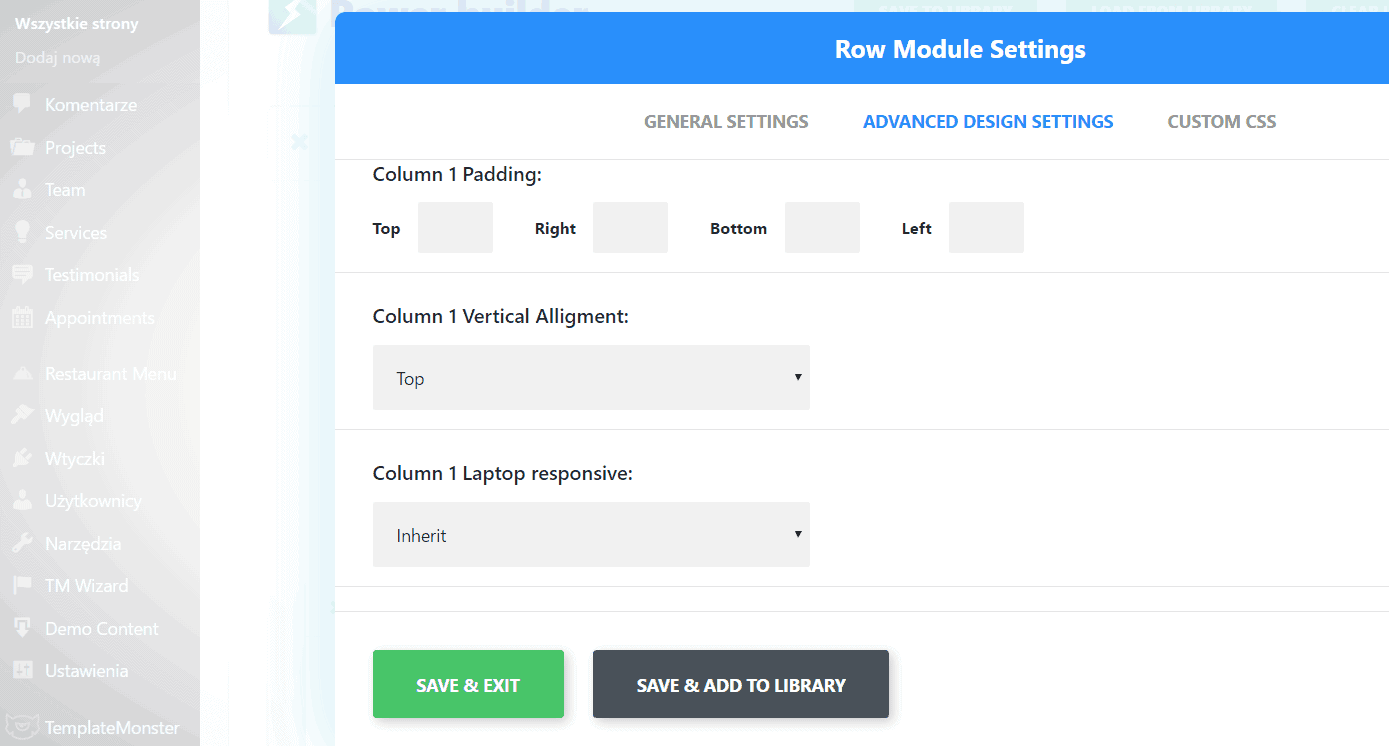This screenshot has width=1389, height=746.
Task: Open the Wtyczki plugin icon
Action: click(22, 458)
